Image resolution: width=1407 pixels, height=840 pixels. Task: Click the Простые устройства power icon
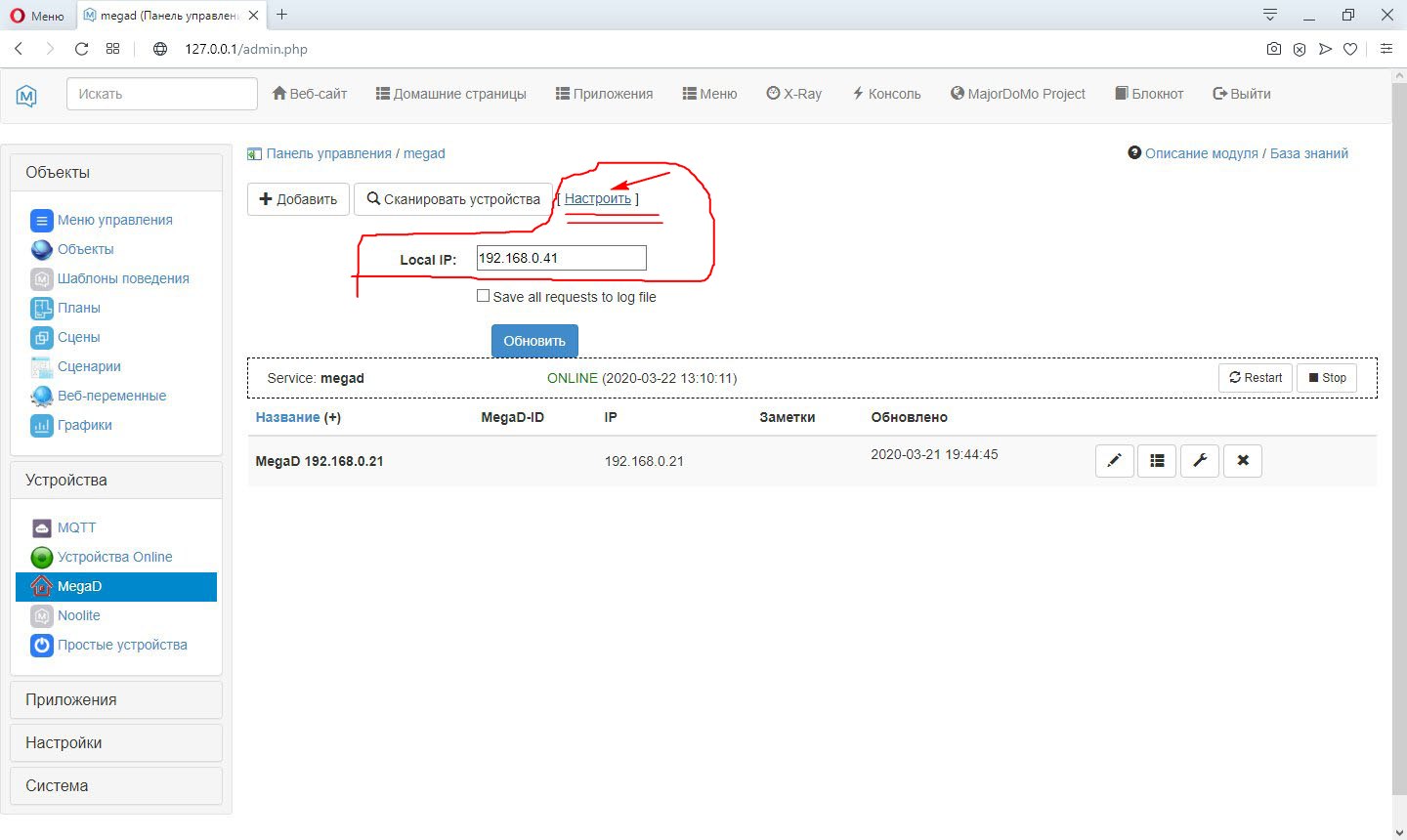tap(41, 645)
